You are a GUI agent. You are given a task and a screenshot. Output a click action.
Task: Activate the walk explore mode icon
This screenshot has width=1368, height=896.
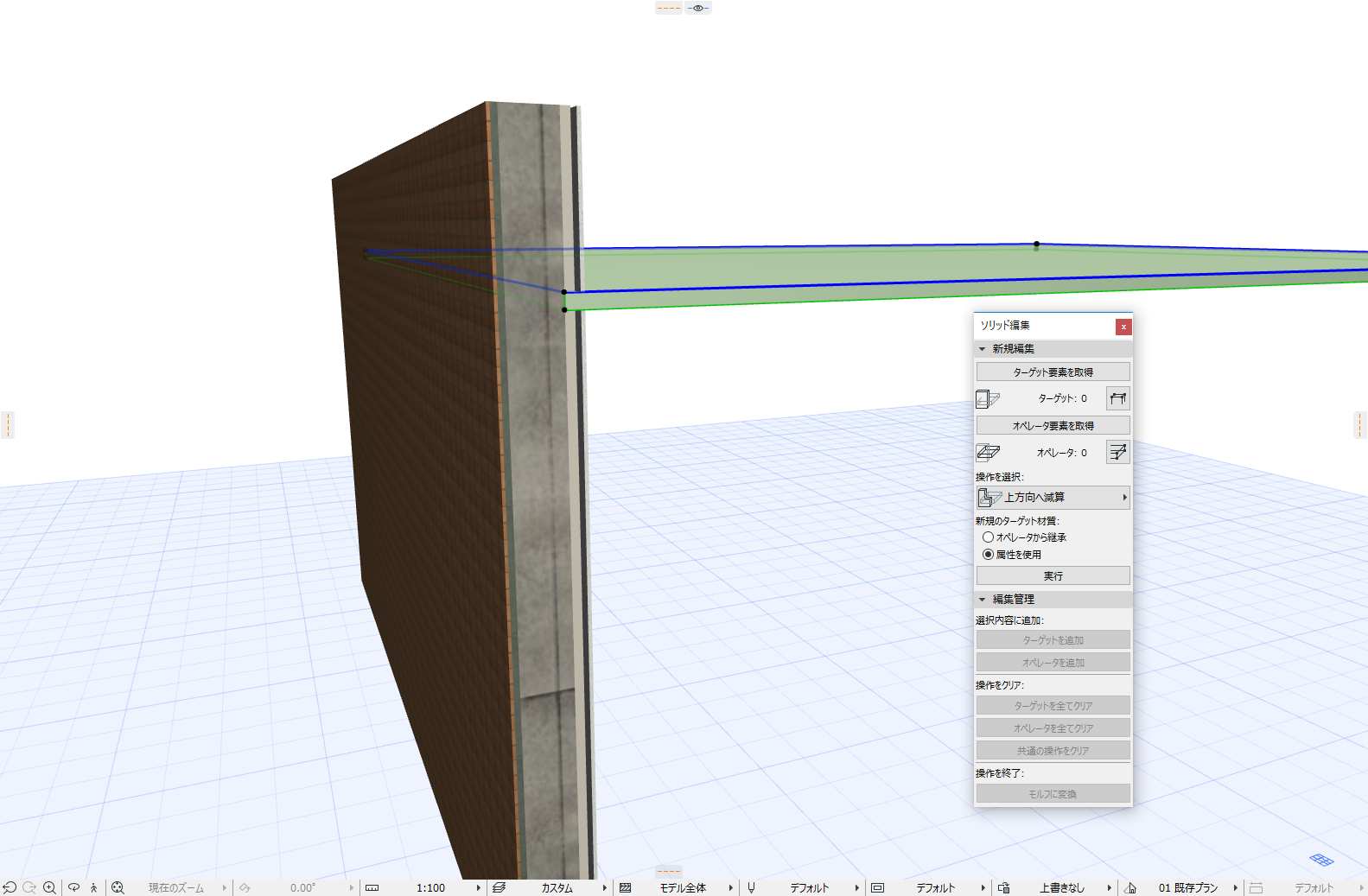point(94,887)
